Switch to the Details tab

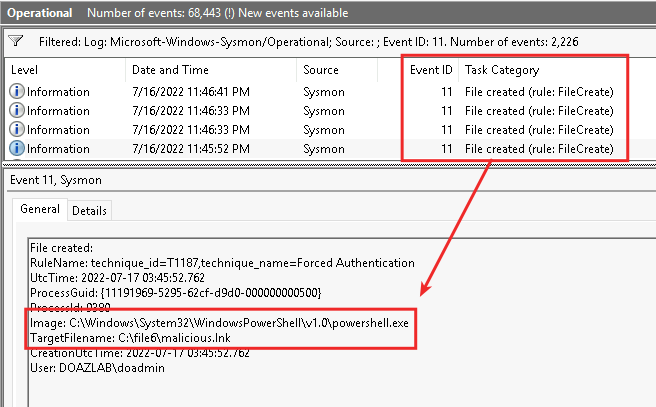coord(89,211)
